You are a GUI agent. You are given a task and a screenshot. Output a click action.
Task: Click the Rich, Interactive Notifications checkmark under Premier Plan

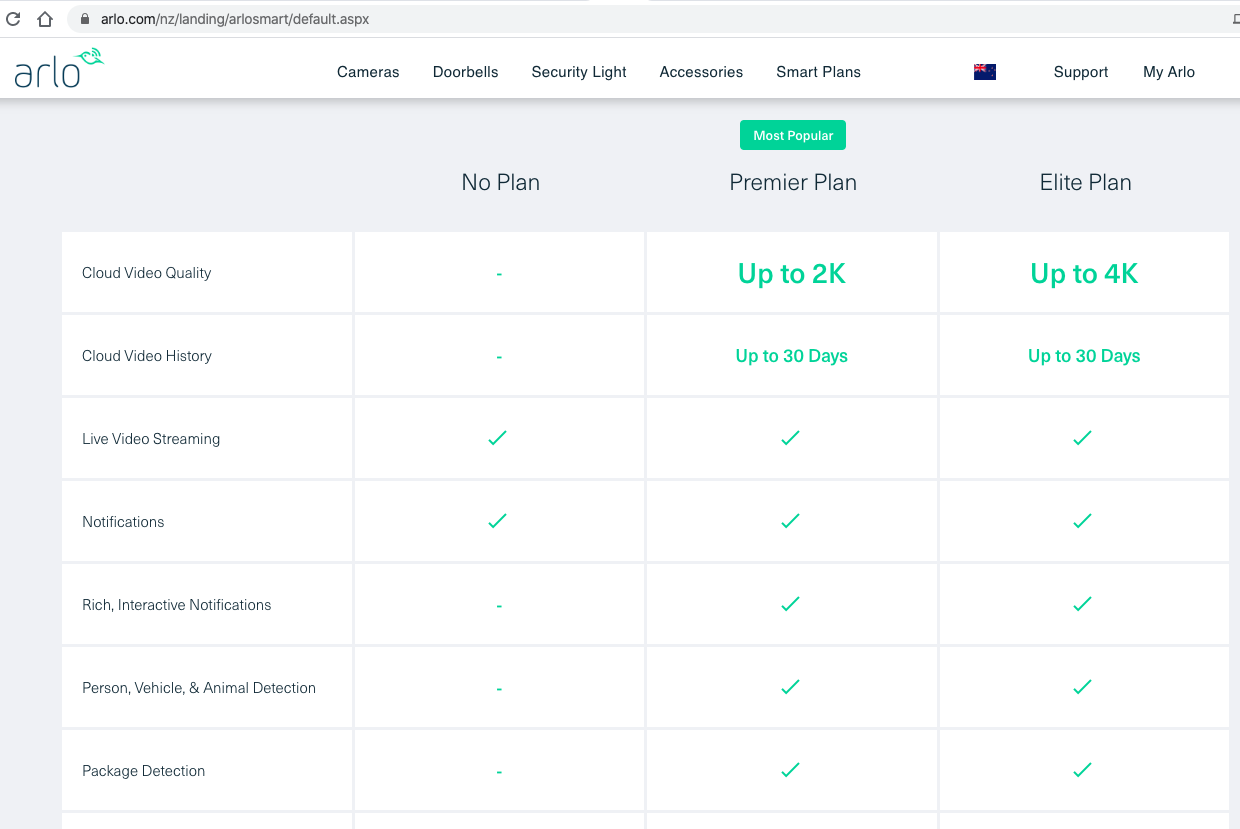click(x=790, y=604)
